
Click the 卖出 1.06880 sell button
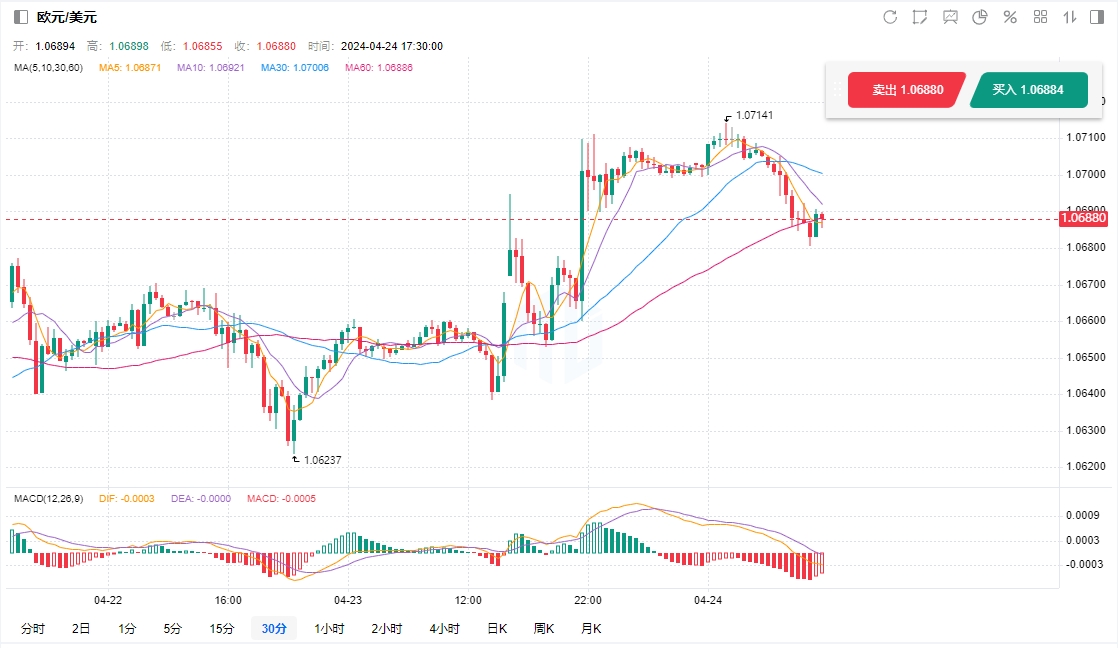[x=906, y=90]
